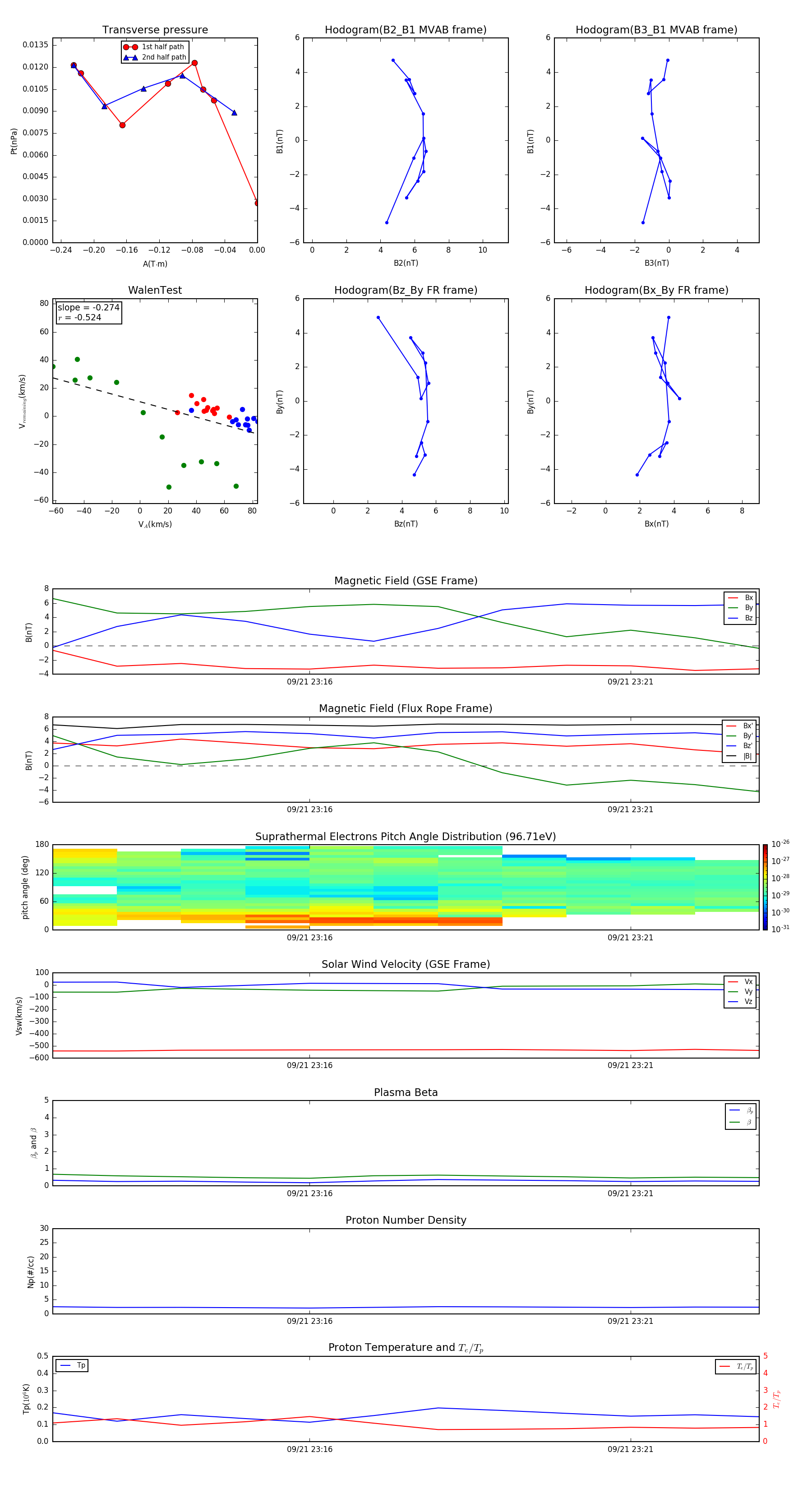The image size is (812, 1489).
Task: Click the 'Bz(nT)' x-axis label
Action: pos(406,524)
